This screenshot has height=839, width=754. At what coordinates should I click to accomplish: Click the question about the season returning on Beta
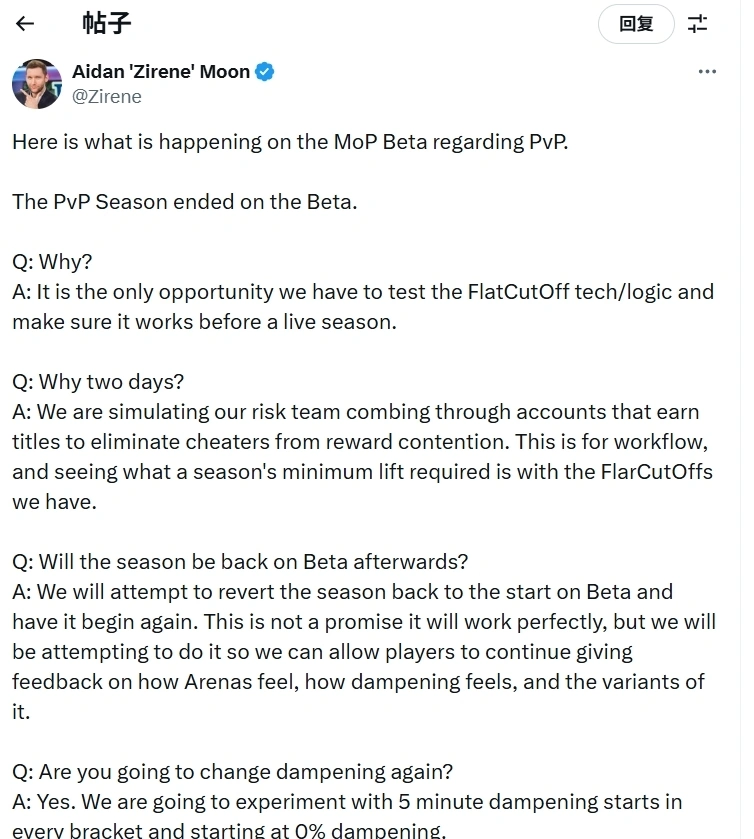[x=240, y=562]
